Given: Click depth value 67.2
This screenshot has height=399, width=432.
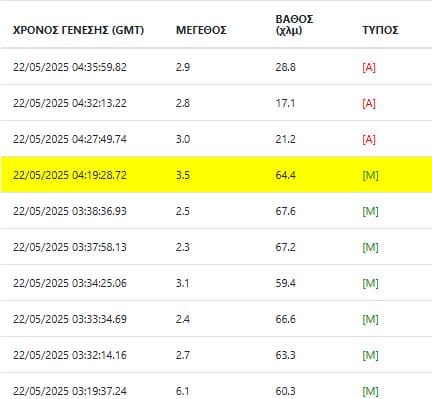Looking at the screenshot, I should pos(286,247).
